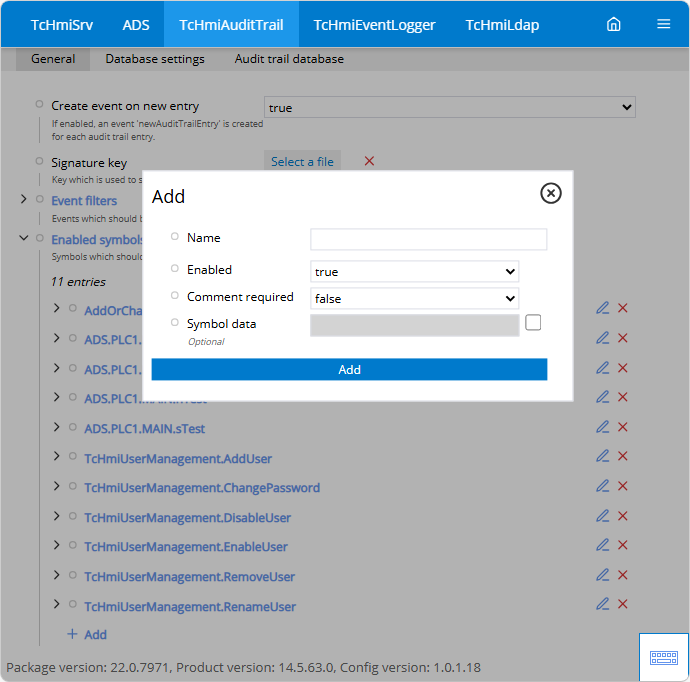
Task: Open the Audit trail database sub-tab
Action: (x=289, y=59)
